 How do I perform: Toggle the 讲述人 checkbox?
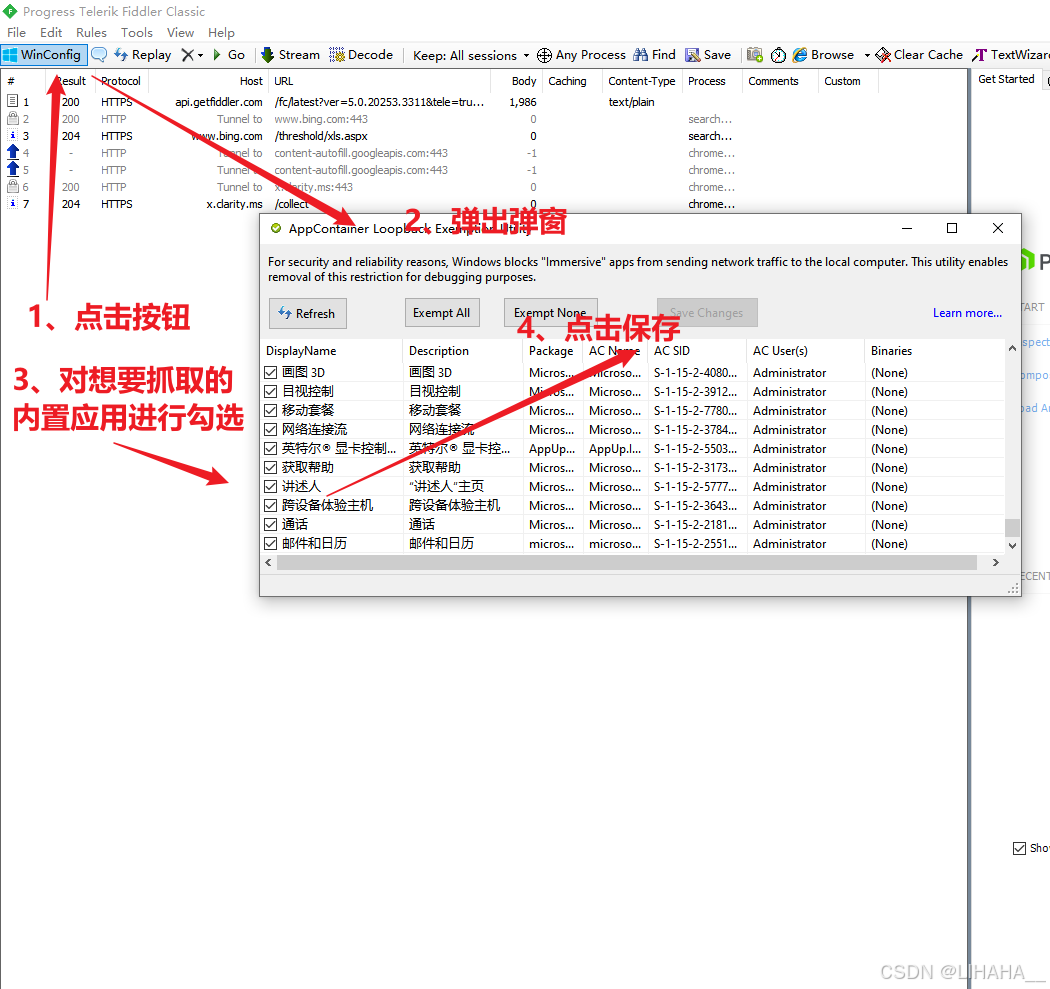point(271,487)
